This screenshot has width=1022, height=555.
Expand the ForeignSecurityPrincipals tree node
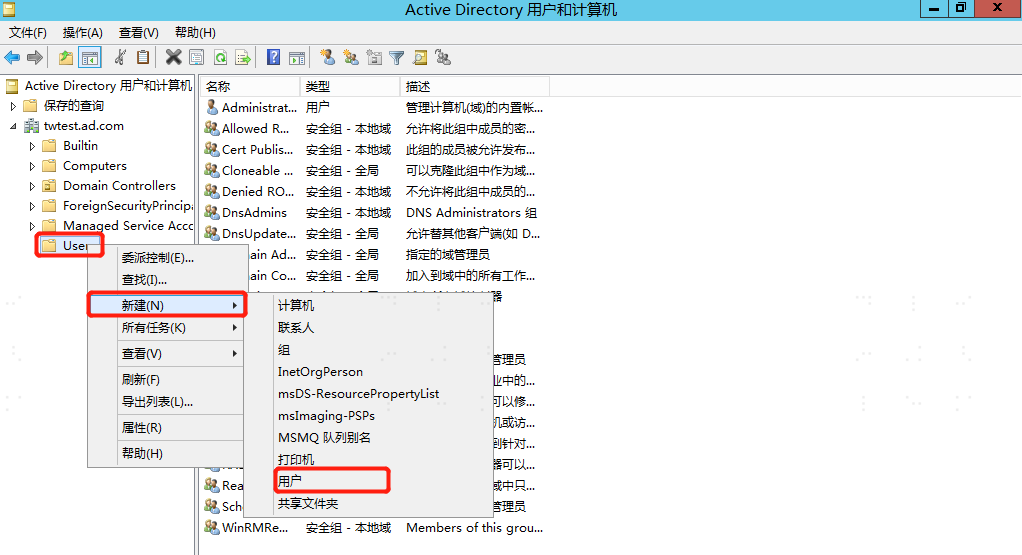pyautogui.click(x=32, y=206)
